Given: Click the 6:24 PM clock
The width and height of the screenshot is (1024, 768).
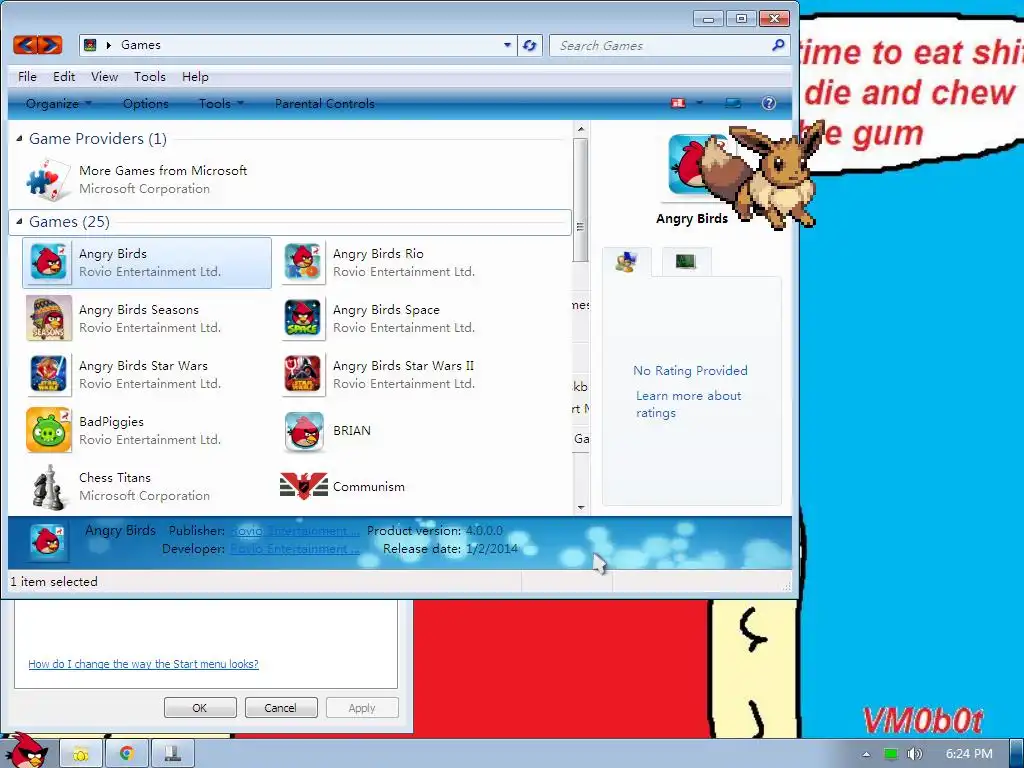Looking at the screenshot, I should pos(968,754).
